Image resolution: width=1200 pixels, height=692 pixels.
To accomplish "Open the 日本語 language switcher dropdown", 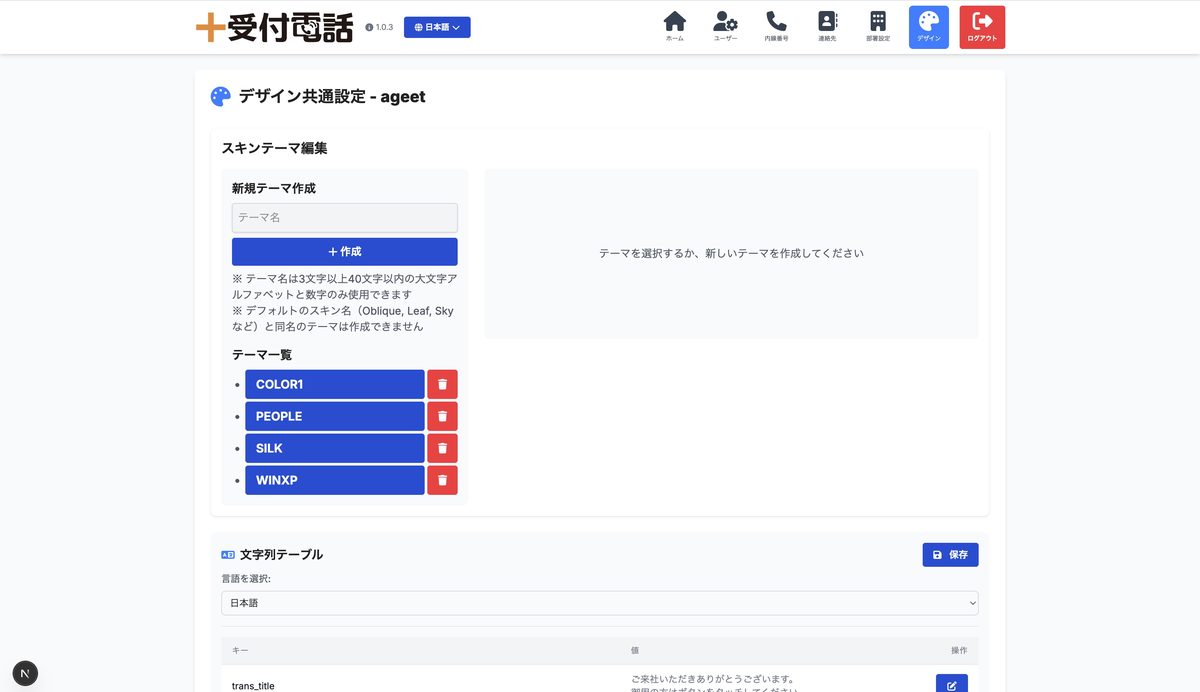I will click(x=437, y=27).
